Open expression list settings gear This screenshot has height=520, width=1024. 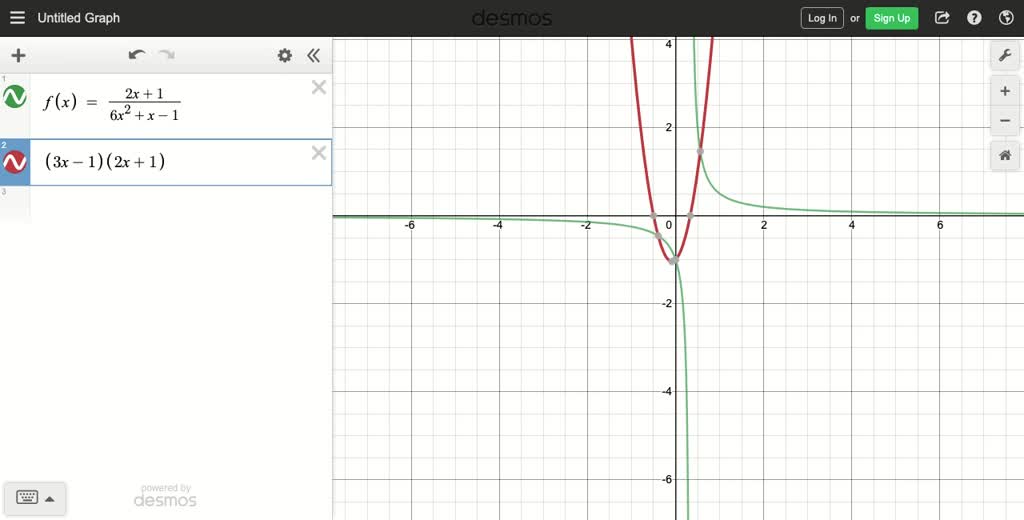click(285, 56)
